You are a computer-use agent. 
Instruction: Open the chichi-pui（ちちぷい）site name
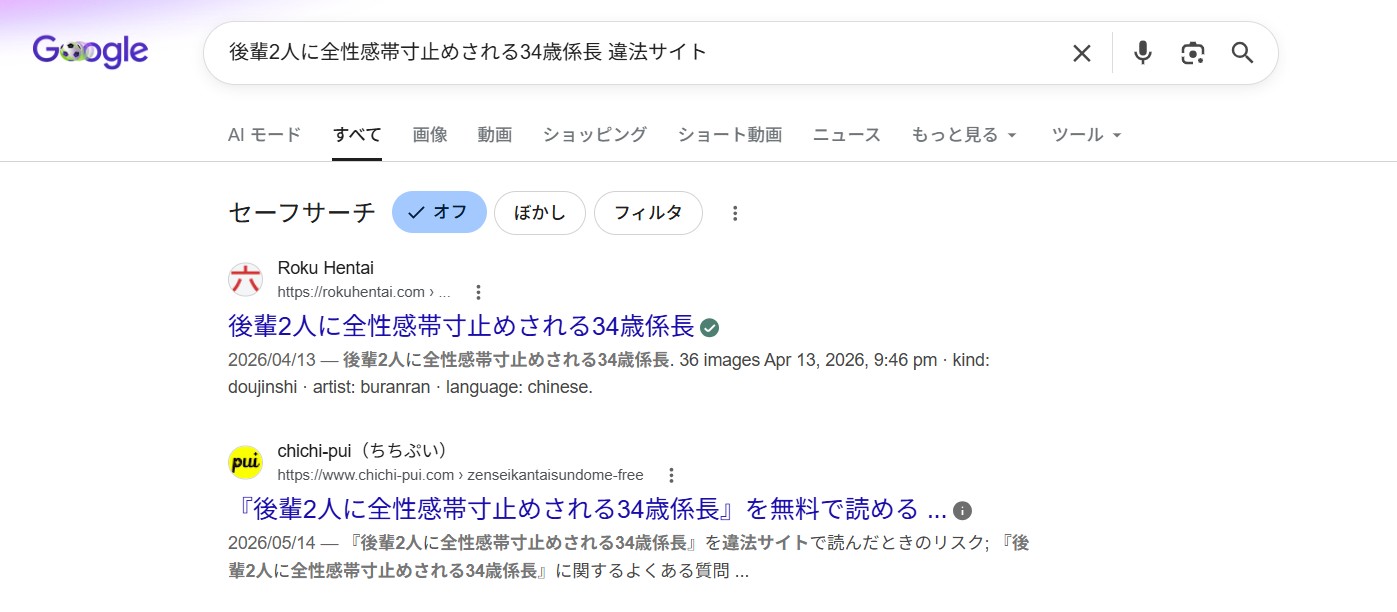pyautogui.click(x=362, y=451)
